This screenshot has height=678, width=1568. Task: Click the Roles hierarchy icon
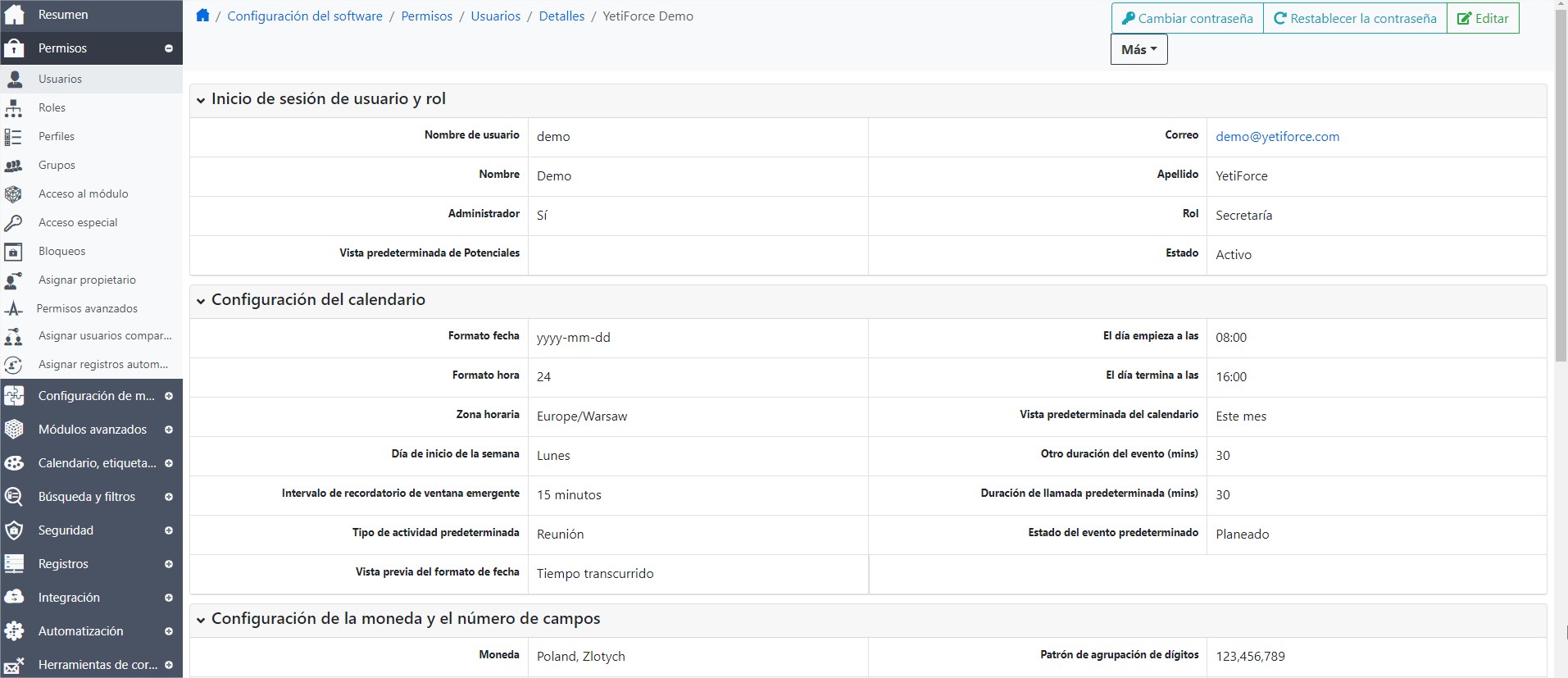pos(14,107)
